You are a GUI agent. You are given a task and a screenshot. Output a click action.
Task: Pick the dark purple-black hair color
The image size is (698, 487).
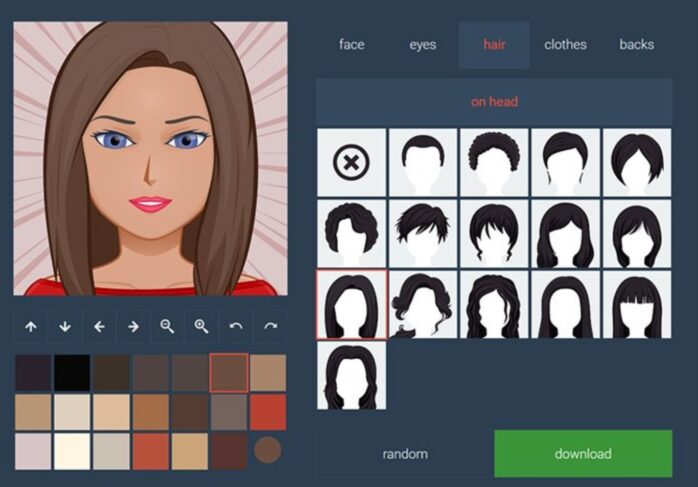tap(33, 373)
